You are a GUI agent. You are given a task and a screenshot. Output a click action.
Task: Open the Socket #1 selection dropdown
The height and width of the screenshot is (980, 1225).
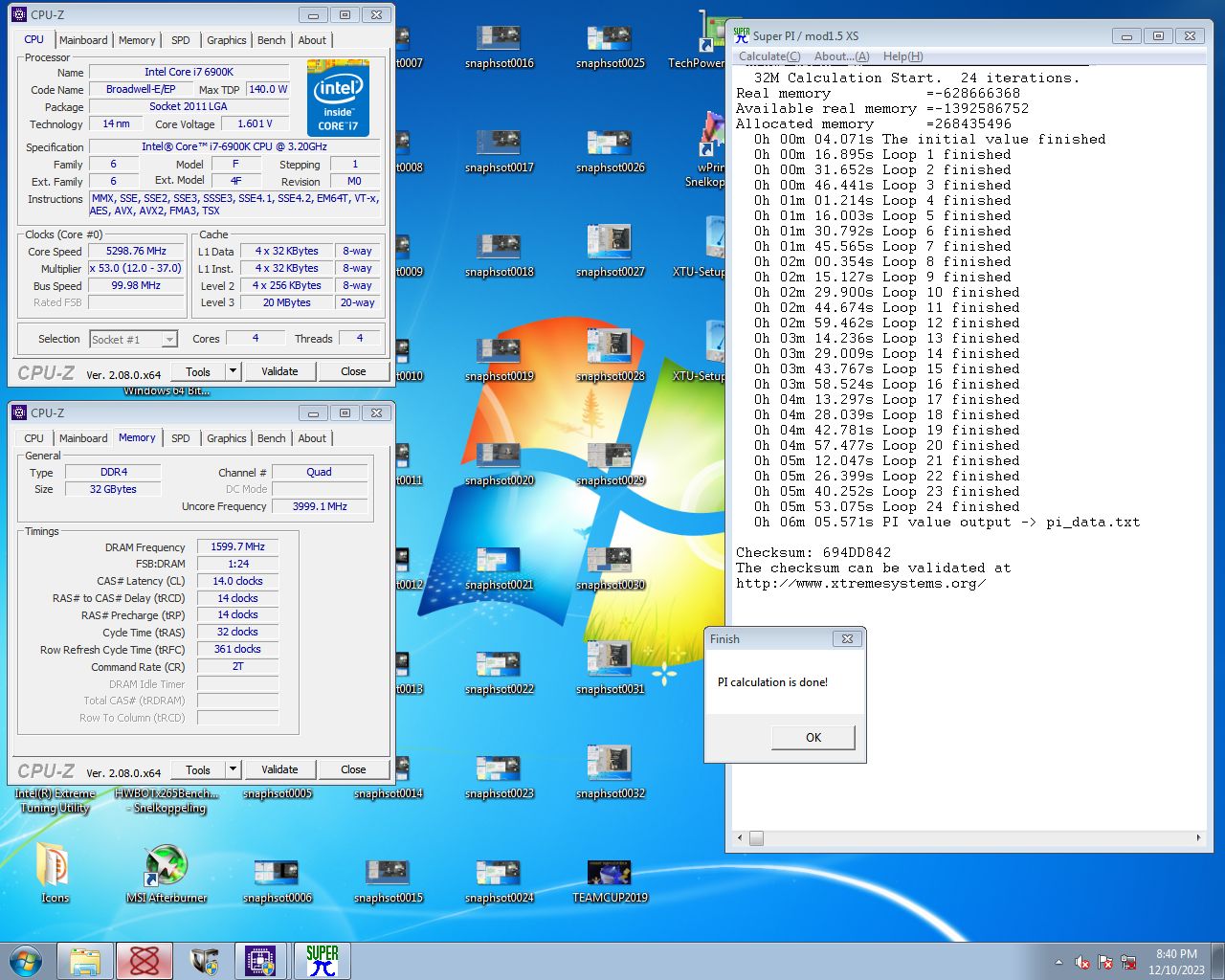point(134,339)
